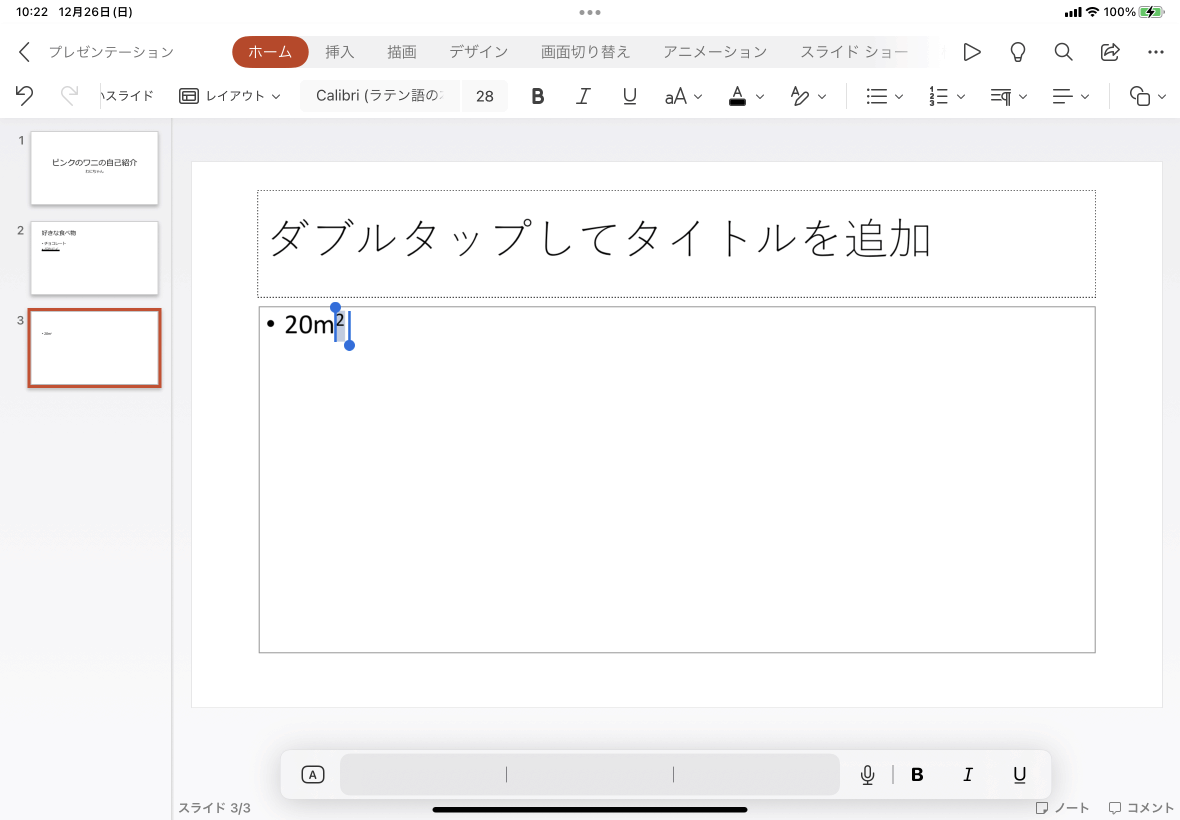Start the slide show with play icon
The image size is (1180, 820).
(x=972, y=52)
